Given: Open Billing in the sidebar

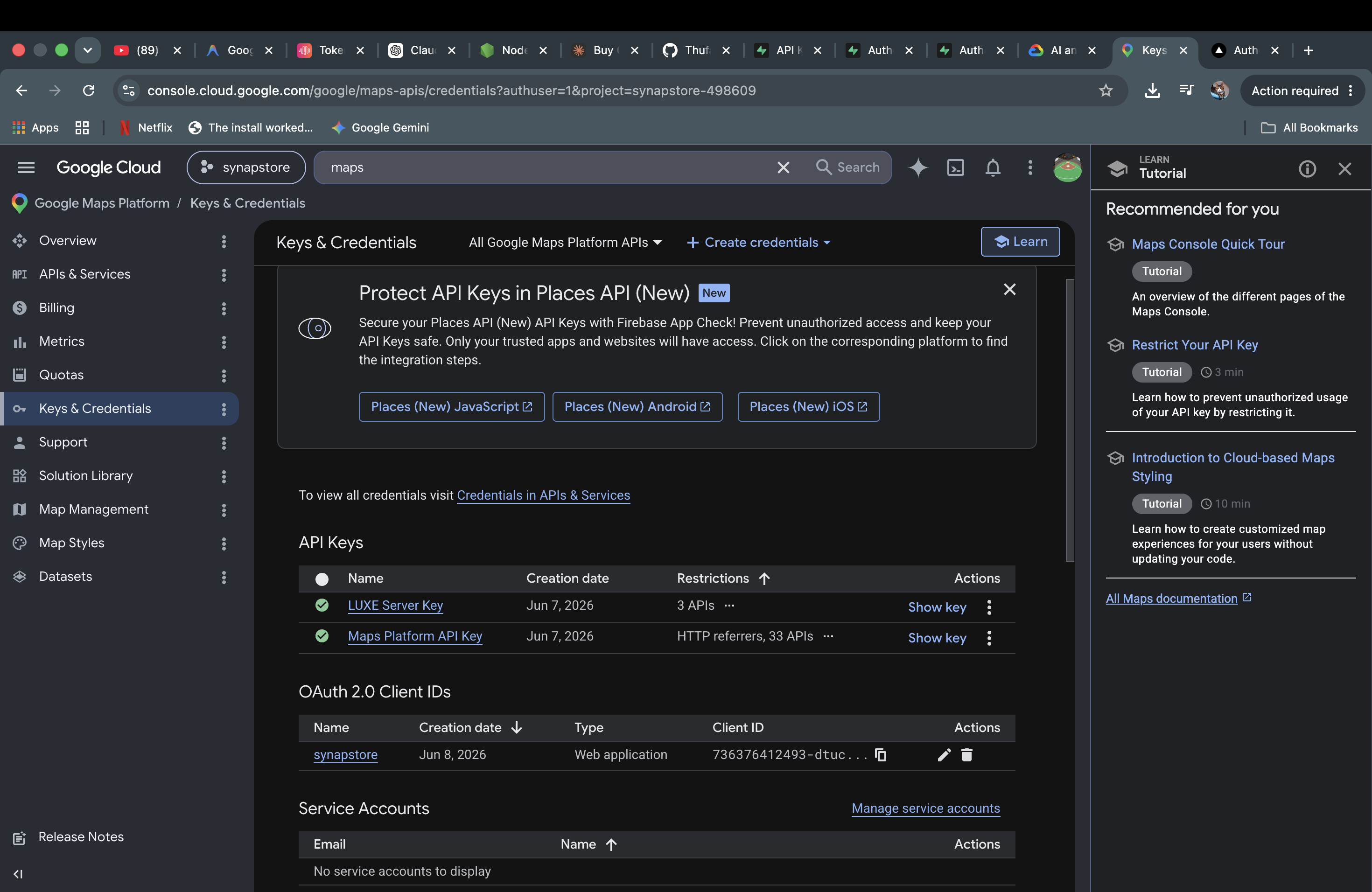Looking at the screenshot, I should (x=56, y=308).
